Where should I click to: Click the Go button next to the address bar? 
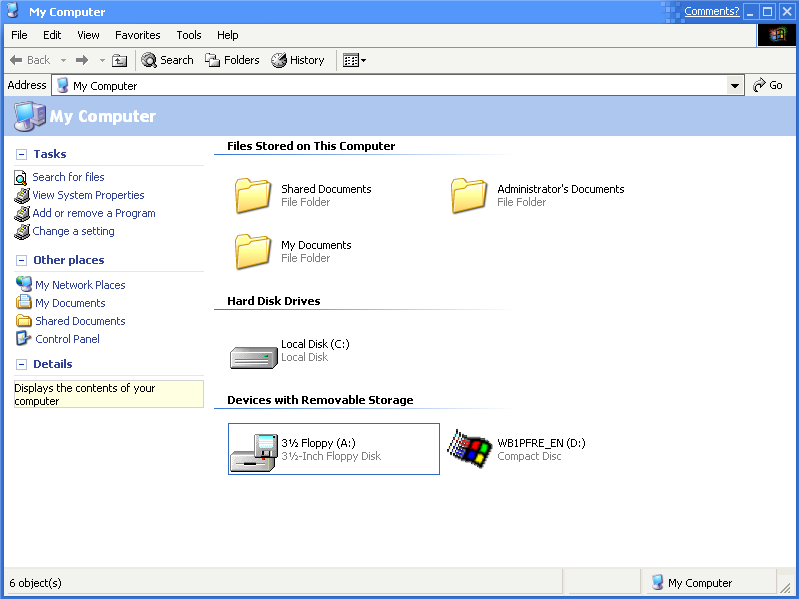(x=768, y=86)
